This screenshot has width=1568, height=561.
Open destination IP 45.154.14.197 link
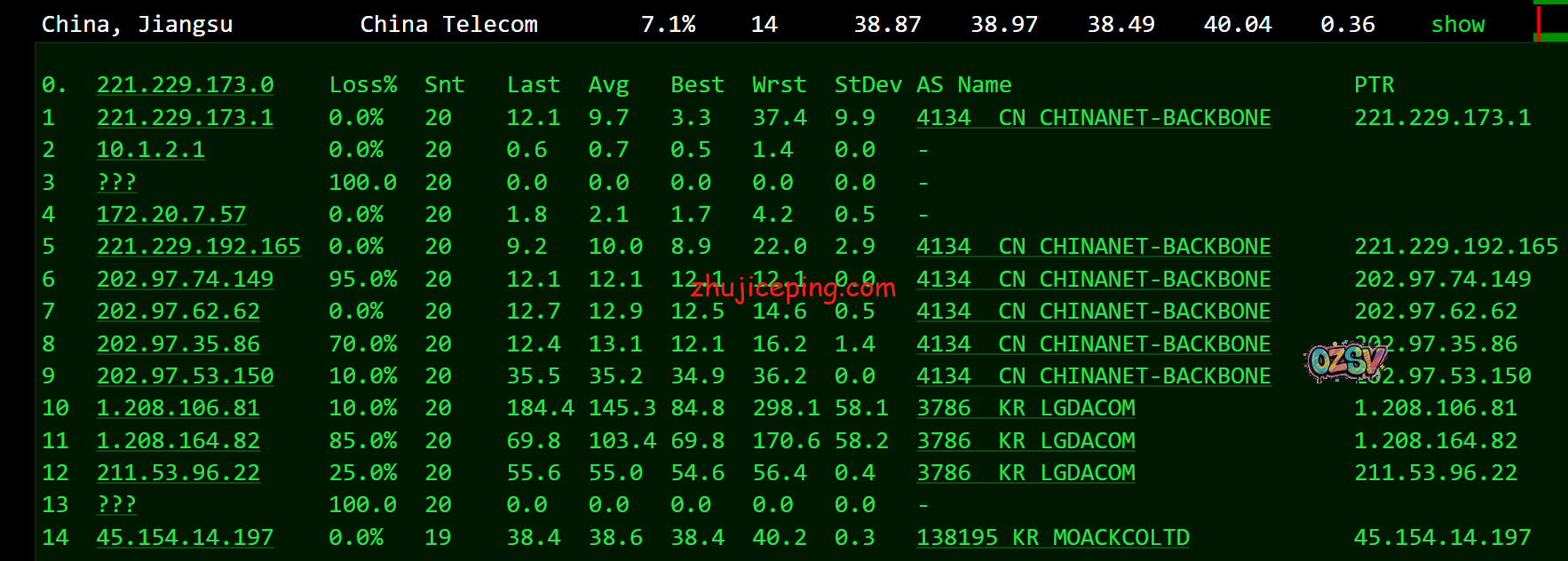185,538
